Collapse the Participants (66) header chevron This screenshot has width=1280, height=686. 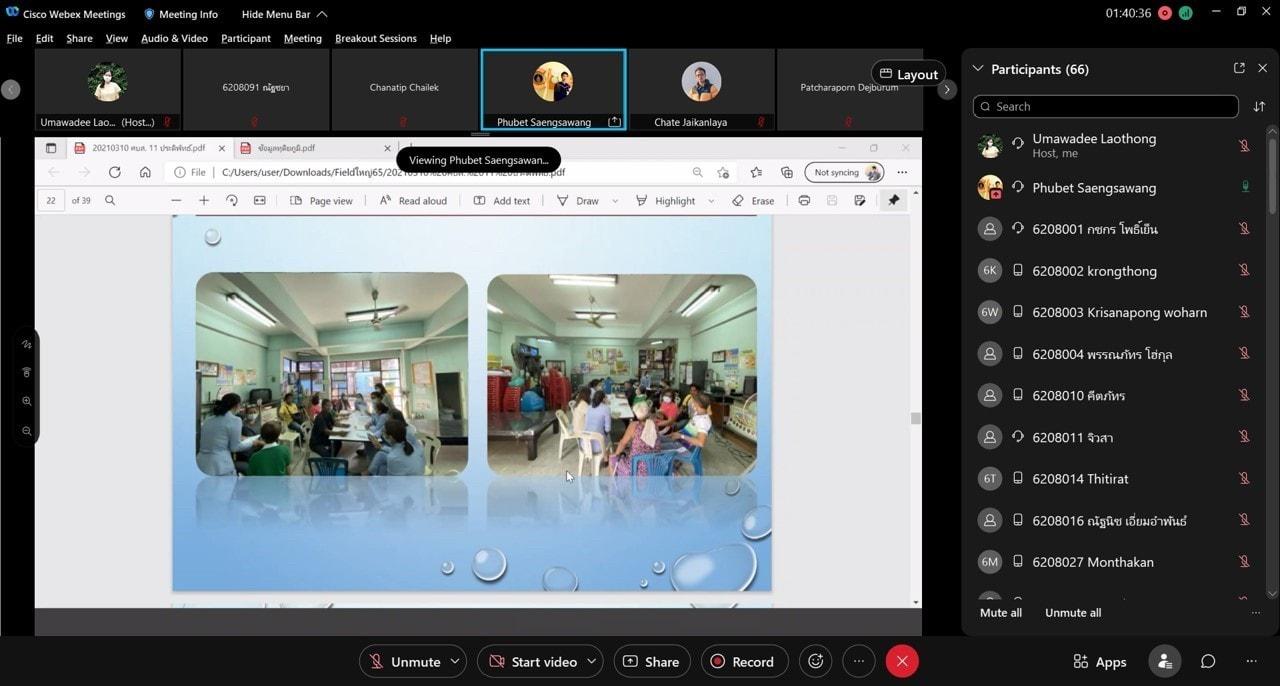[978, 69]
